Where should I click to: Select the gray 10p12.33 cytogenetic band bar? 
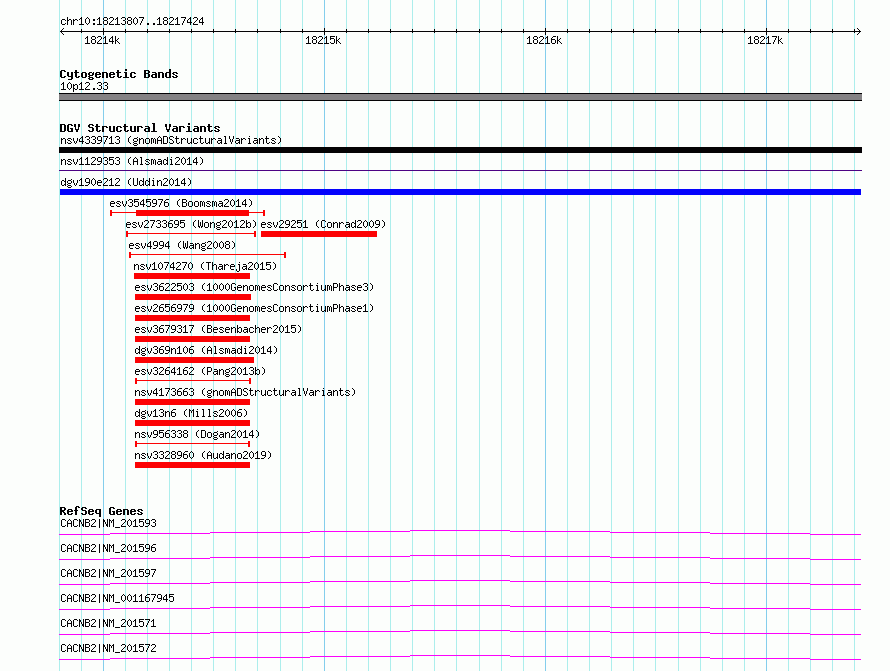coord(460,97)
